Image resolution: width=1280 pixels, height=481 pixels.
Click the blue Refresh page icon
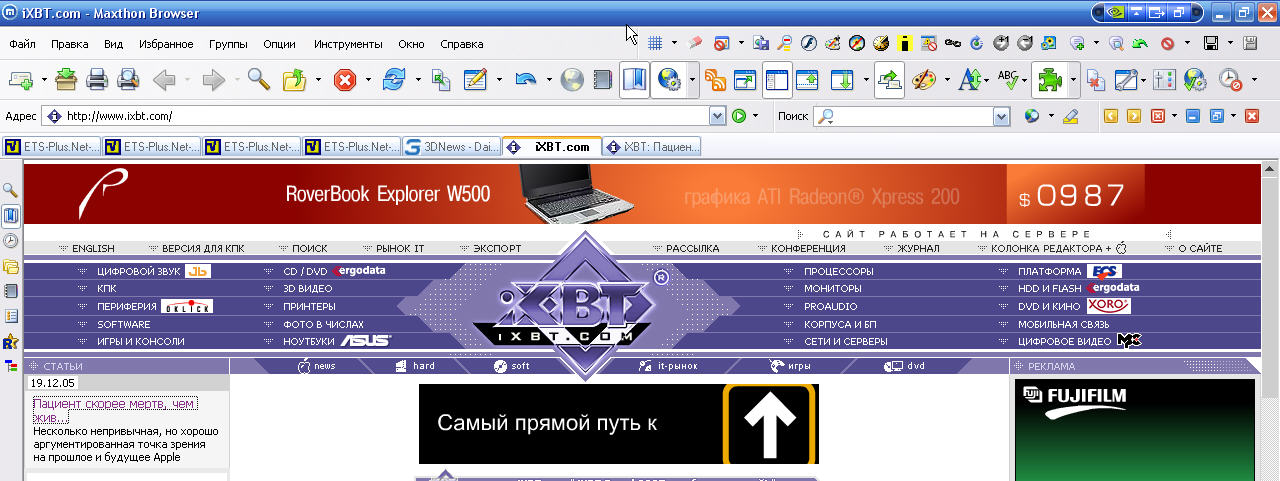click(x=394, y=80)
